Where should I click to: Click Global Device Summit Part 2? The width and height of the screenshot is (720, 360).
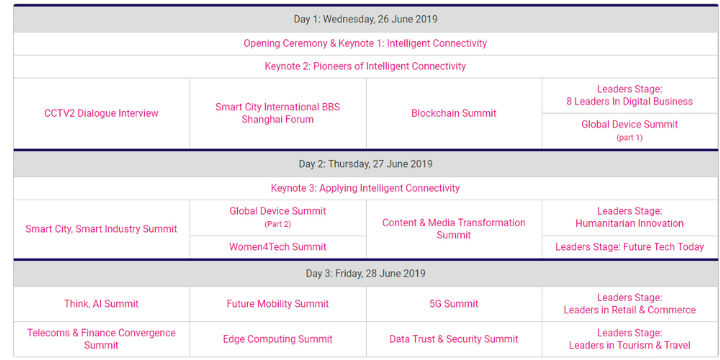(x=278, y=217)
